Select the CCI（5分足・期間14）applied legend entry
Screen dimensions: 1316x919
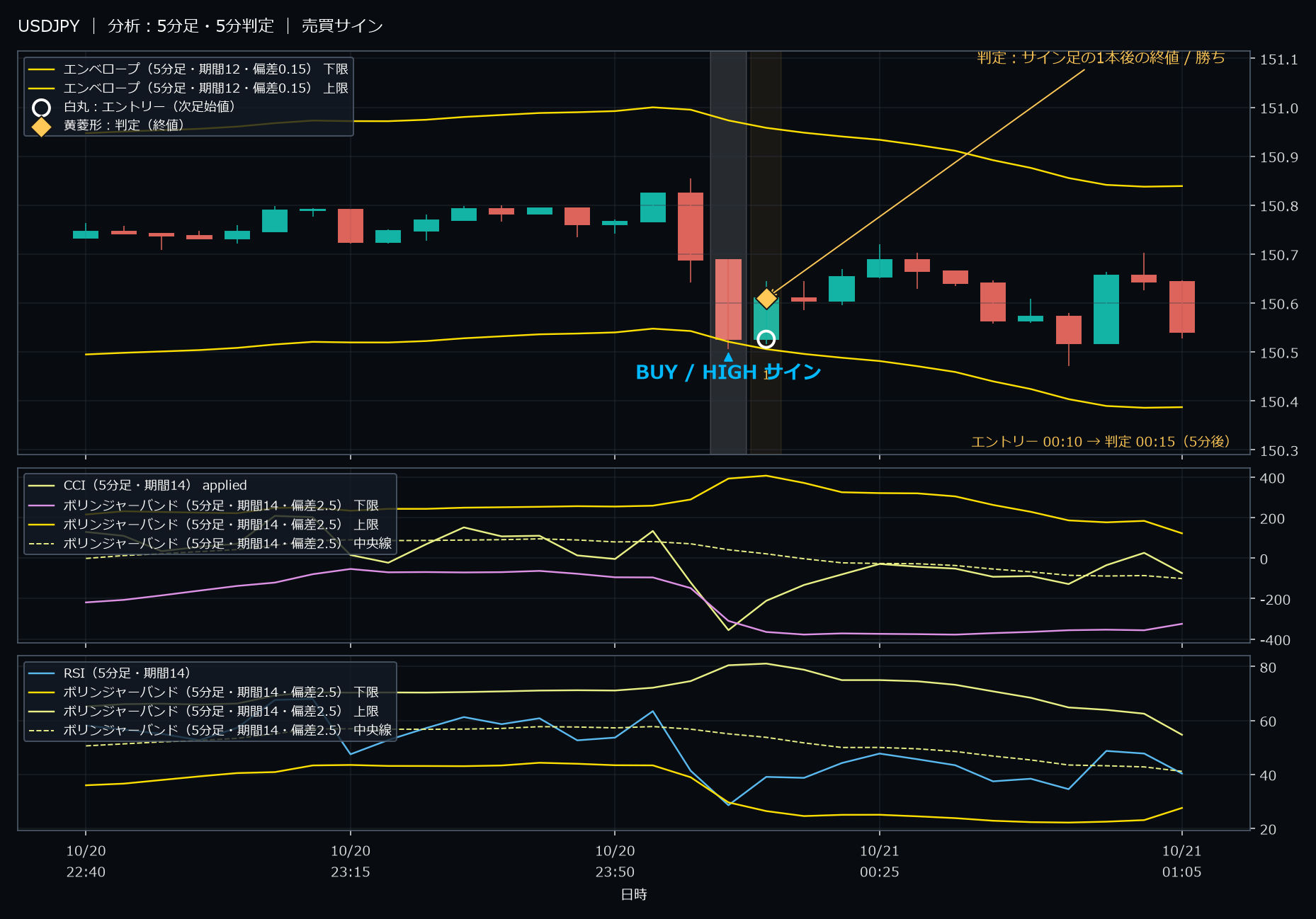(137, 486)
